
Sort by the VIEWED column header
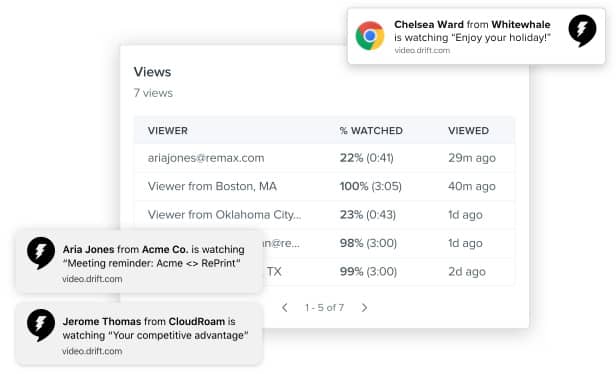pyautogui.click(x=468, y=131)
